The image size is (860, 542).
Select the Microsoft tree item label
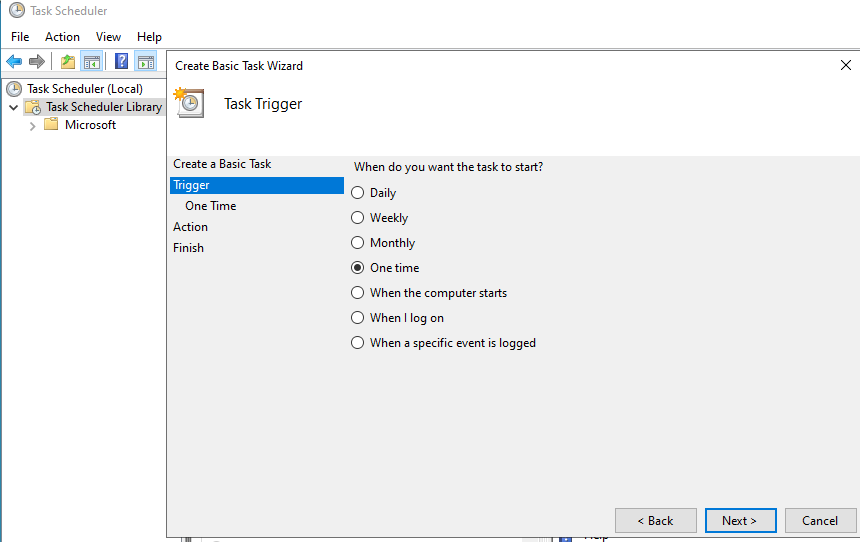(90, 125)
